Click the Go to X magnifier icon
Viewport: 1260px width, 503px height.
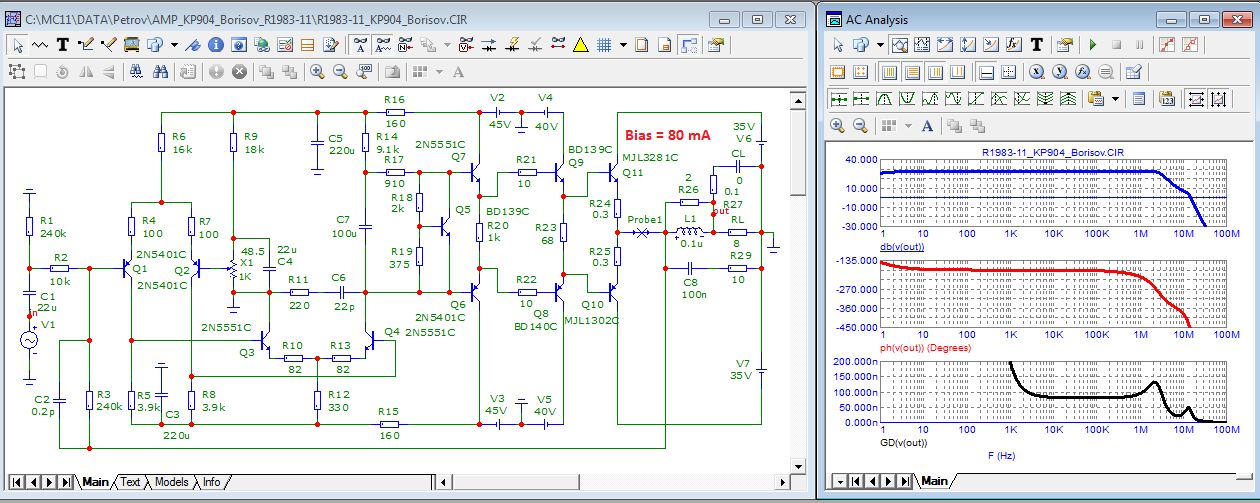pyautogui.click(x=1037, y=72)
